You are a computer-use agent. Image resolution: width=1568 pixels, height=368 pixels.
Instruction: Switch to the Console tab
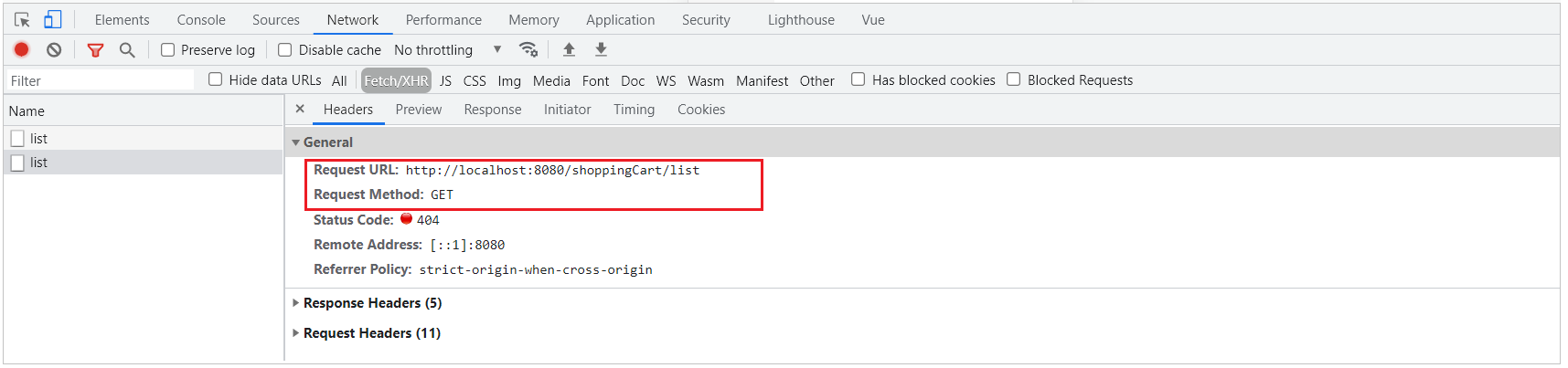[201, 19]
